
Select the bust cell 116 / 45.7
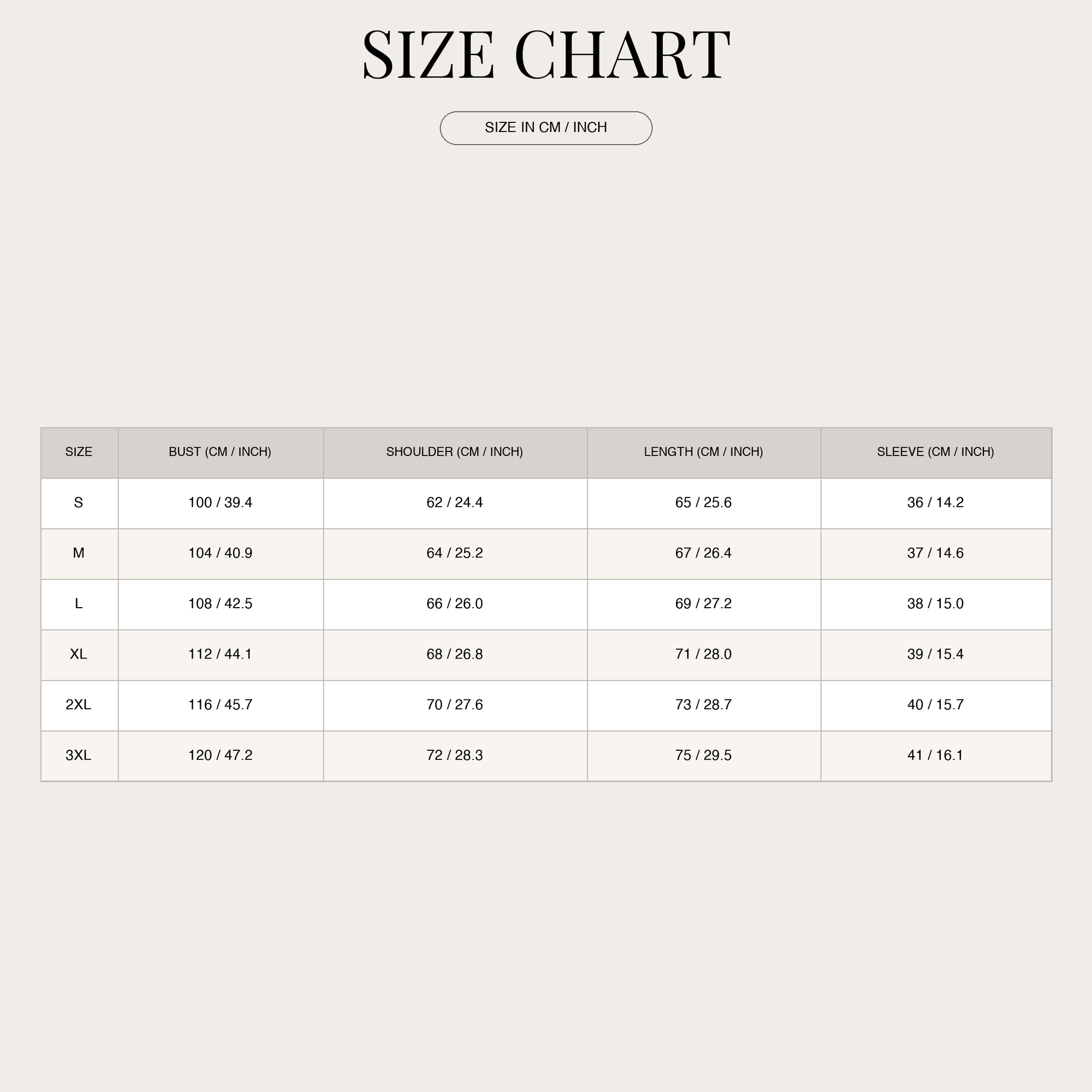pyautogui.click(x=221, y=705)
